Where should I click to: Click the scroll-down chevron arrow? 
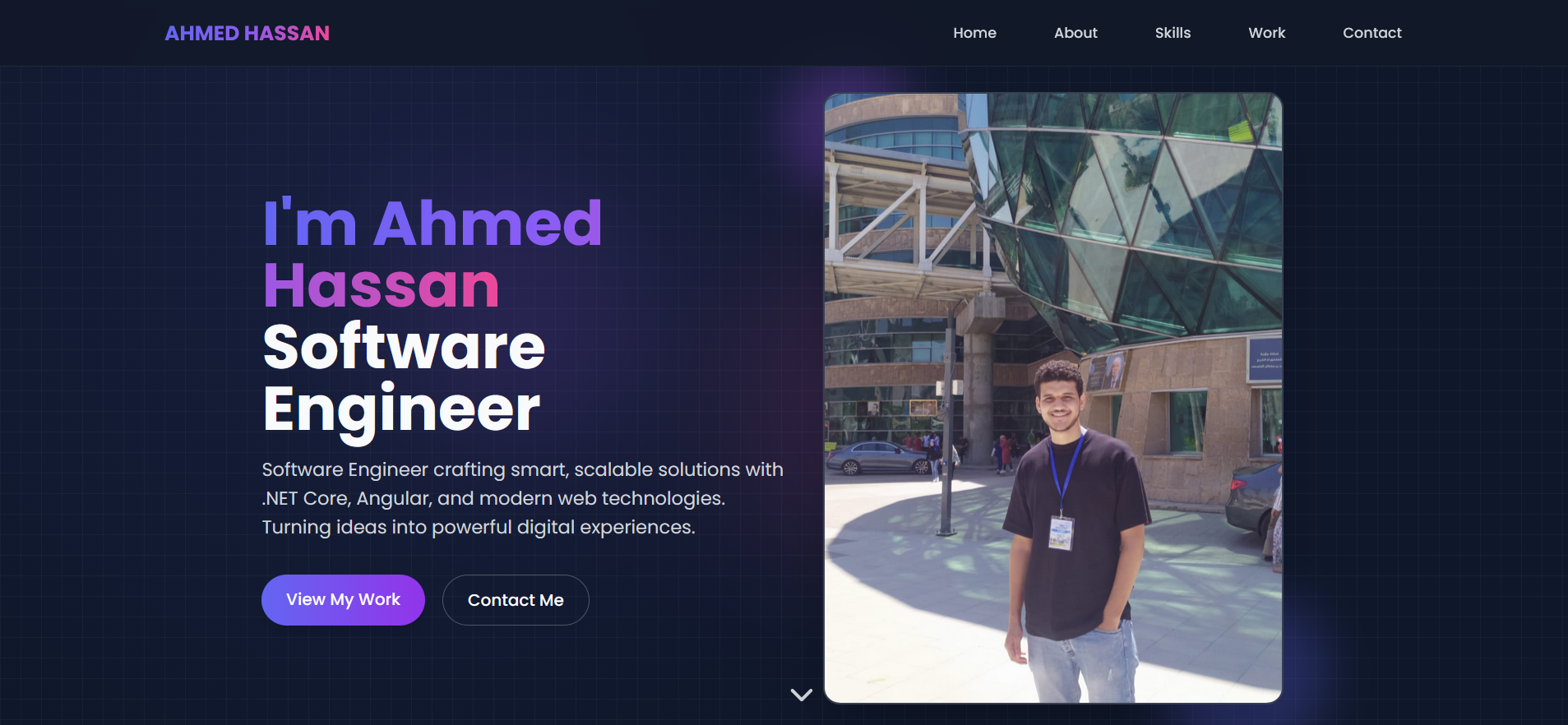[x=801, y=695]
